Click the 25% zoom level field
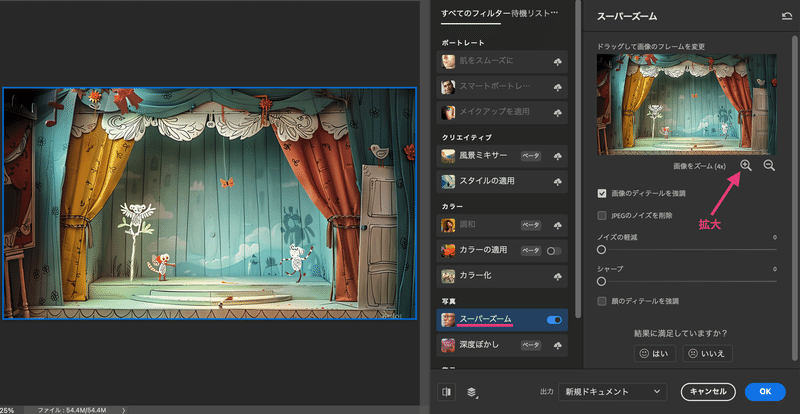 [x=7, y=410]
